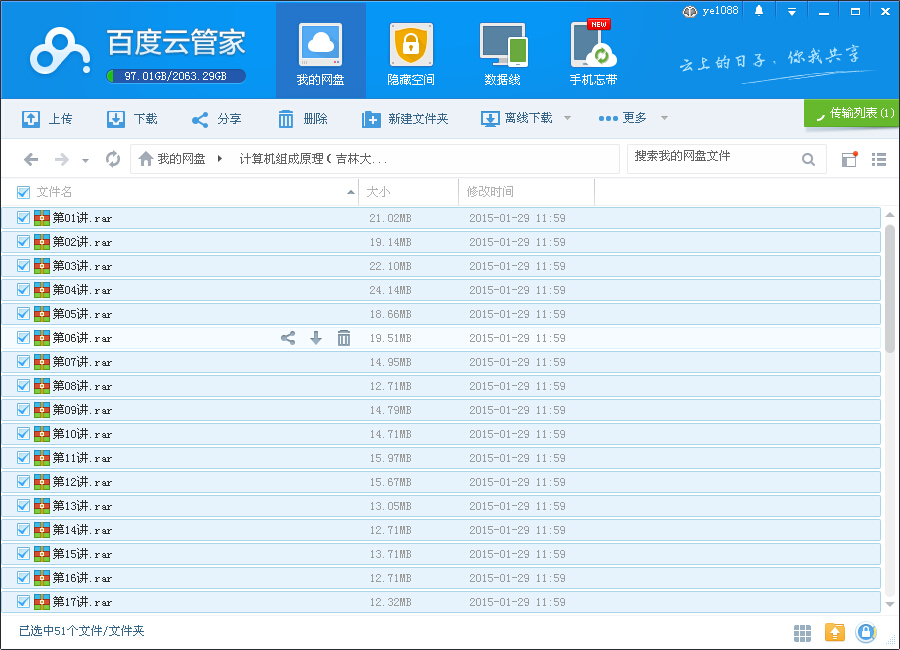
Task: Click the grid icon in status bar
Action: pyautogui.click(x=802, y=632)
